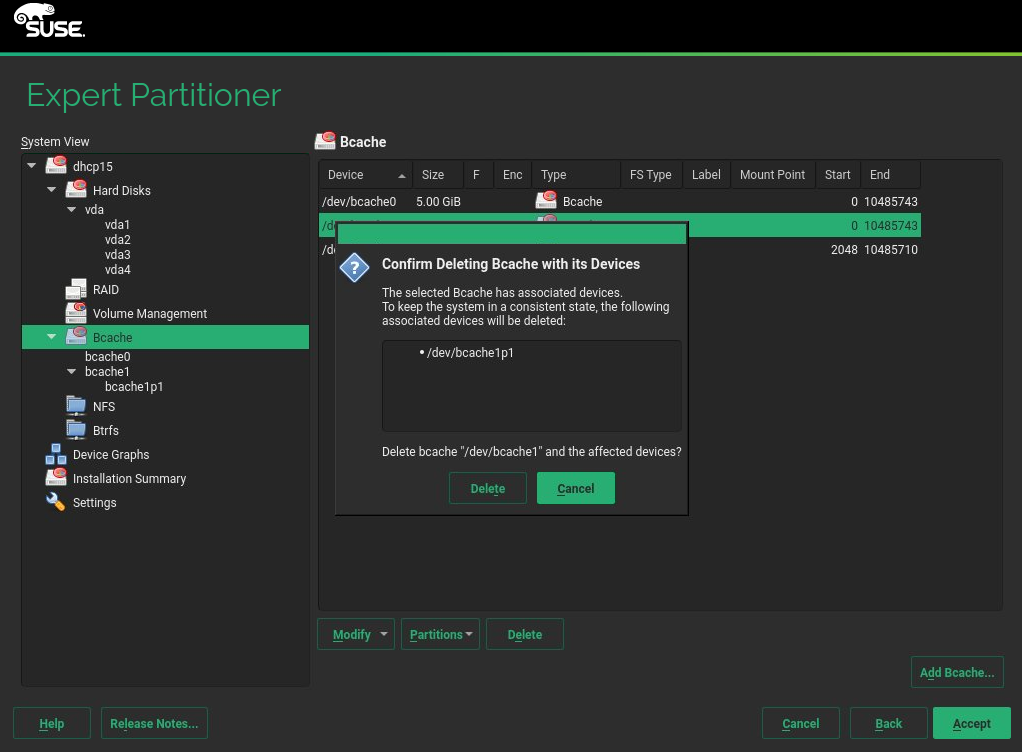
Task: Click the Volume Management icon
Action: (77, 314)
